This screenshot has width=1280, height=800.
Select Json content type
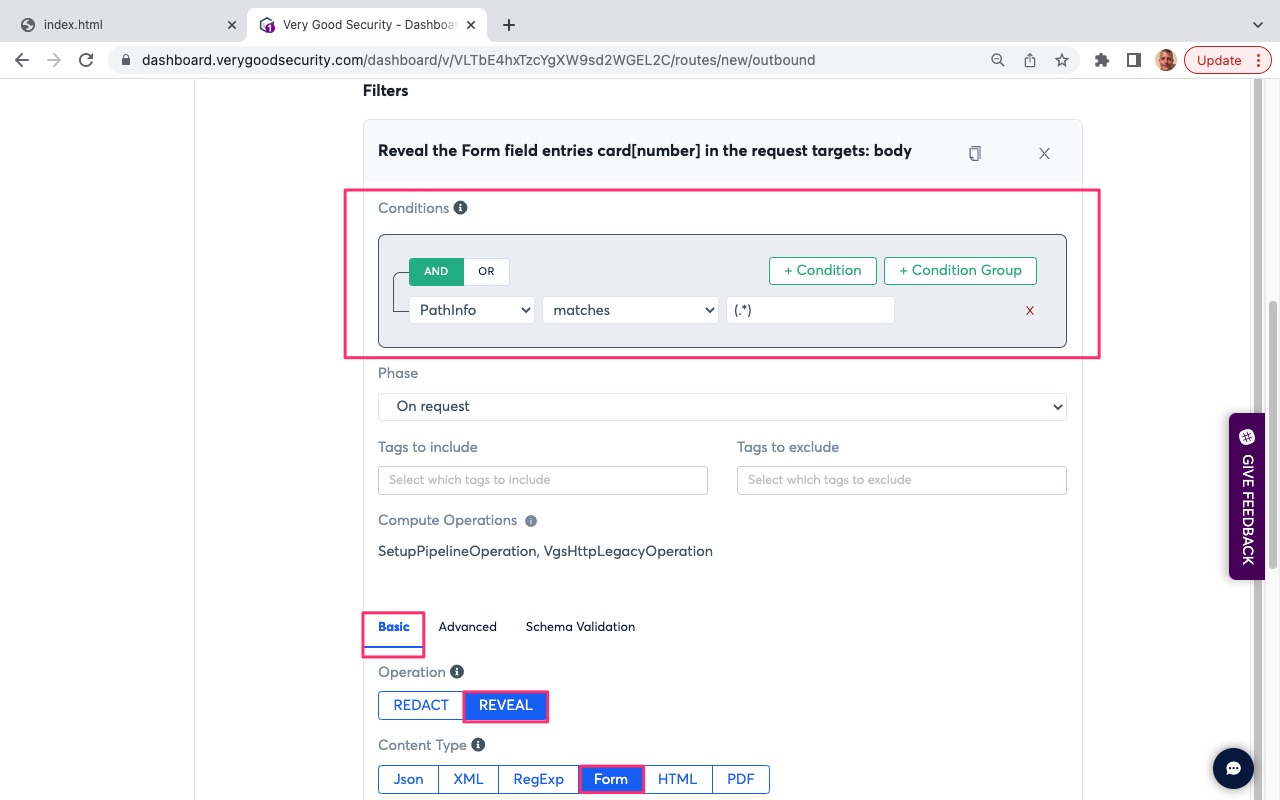click(408, 779)
